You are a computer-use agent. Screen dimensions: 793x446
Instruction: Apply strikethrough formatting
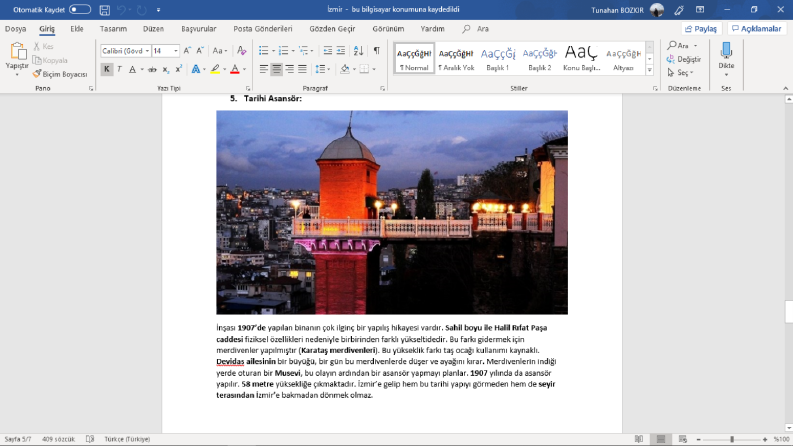(x=152, y=69)
